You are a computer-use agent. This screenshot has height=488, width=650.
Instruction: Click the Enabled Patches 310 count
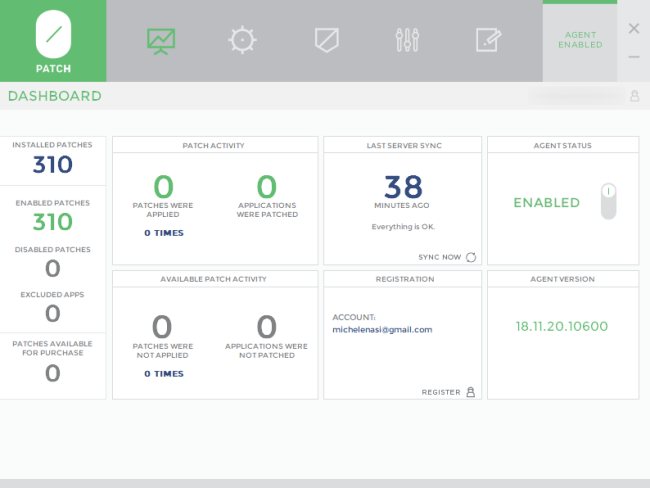click(53, 222)
